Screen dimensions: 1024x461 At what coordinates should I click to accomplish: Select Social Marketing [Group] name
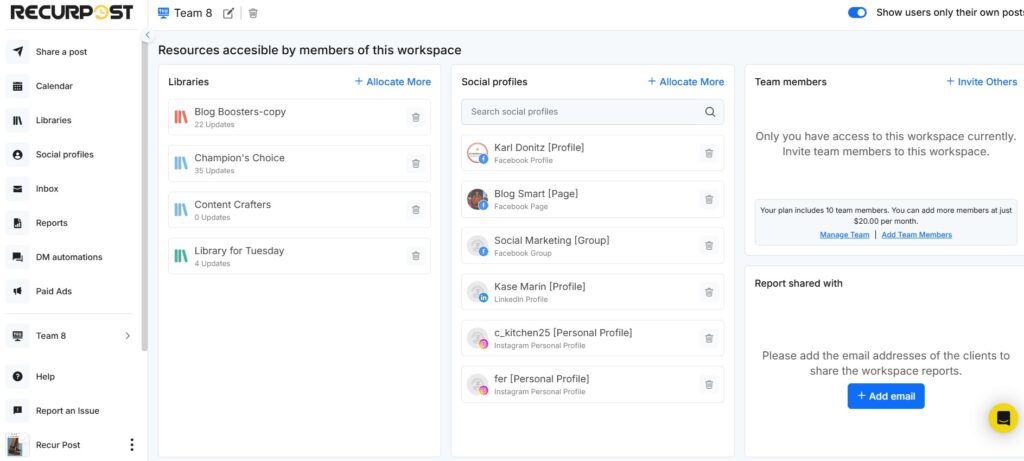click(552, 240)
